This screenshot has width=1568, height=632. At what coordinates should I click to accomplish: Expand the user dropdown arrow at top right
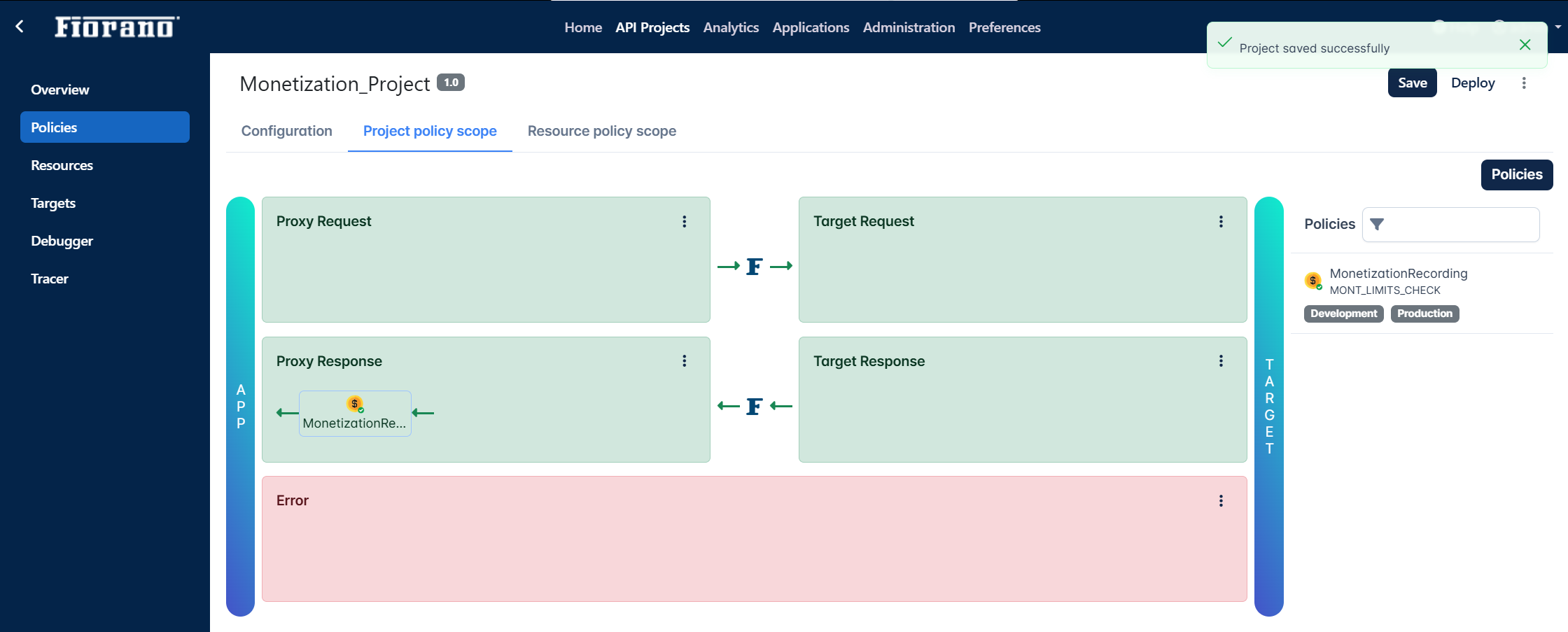point(1558,27)
